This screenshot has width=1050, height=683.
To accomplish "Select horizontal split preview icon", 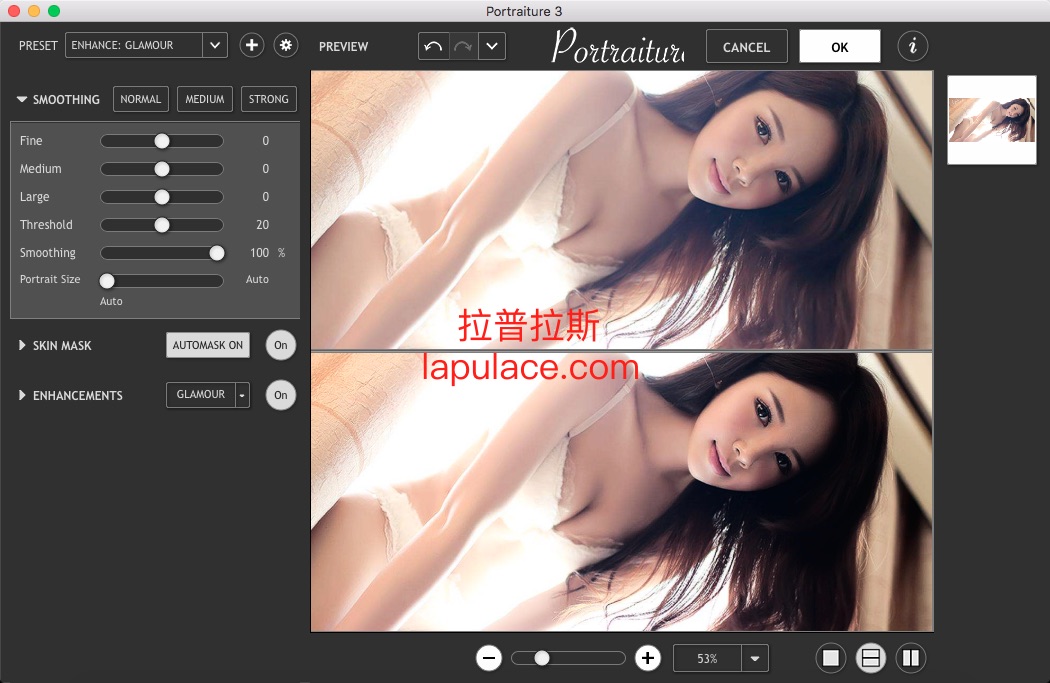I will pos(871,658).
